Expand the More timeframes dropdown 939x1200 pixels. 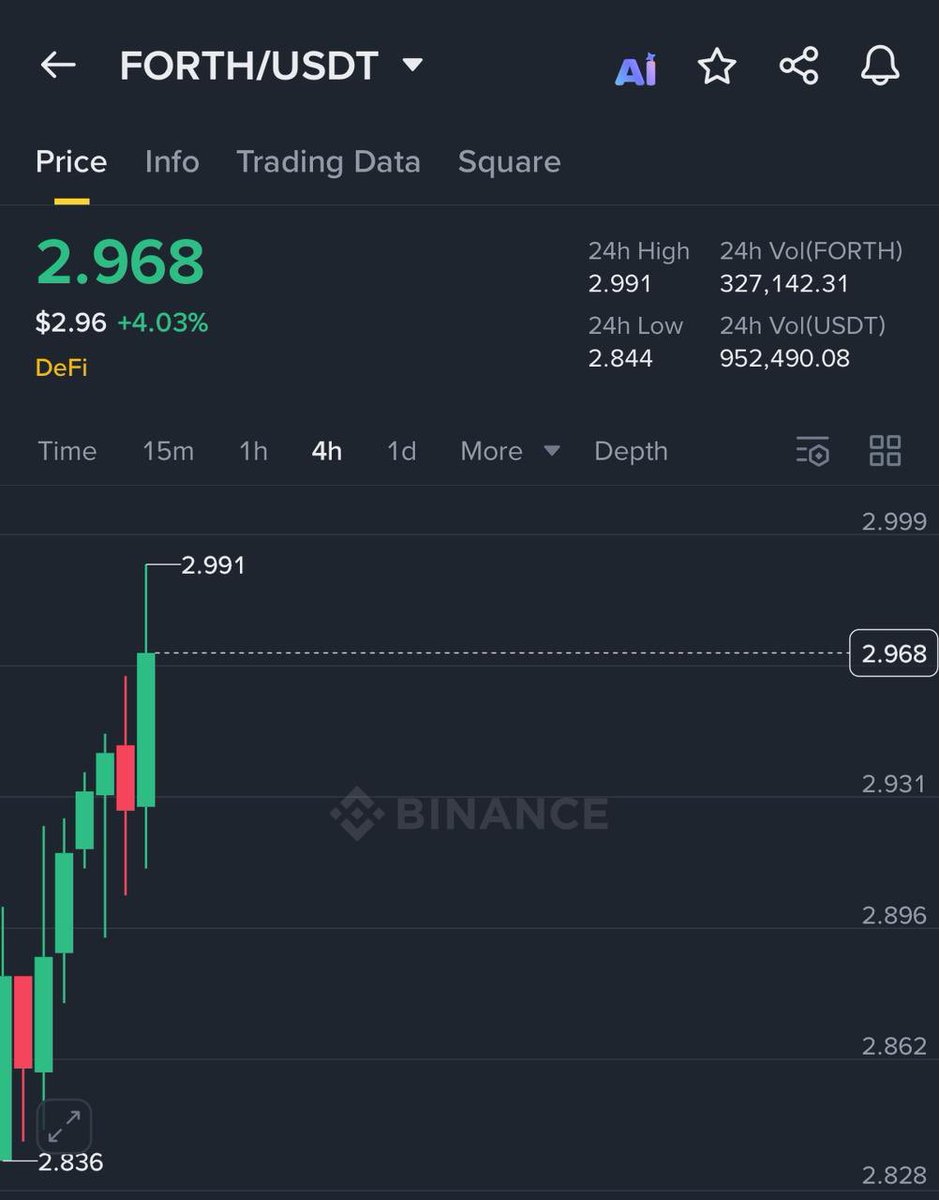click(509, 452)
